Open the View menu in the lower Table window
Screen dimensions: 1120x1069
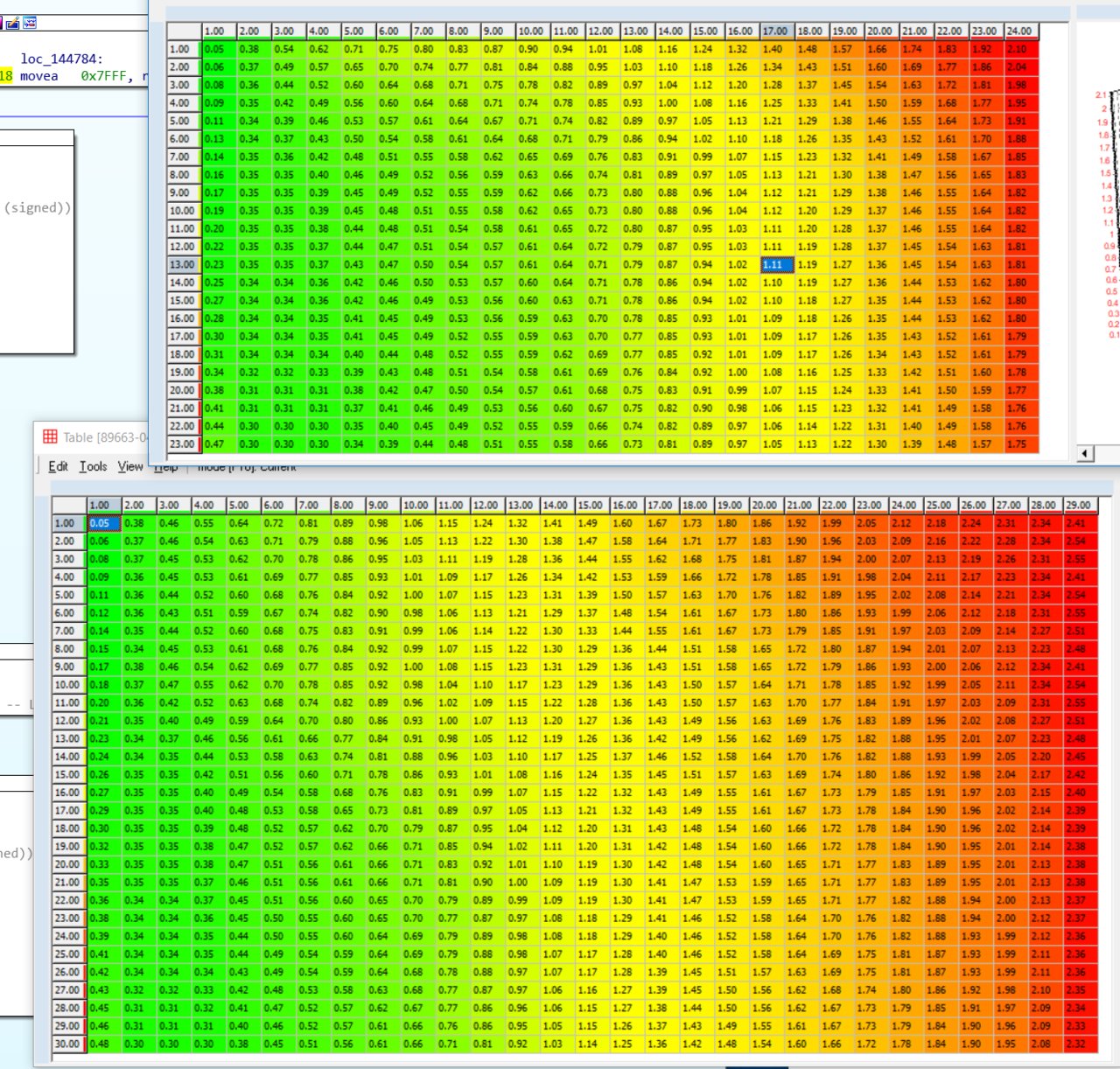click(130, 466)
